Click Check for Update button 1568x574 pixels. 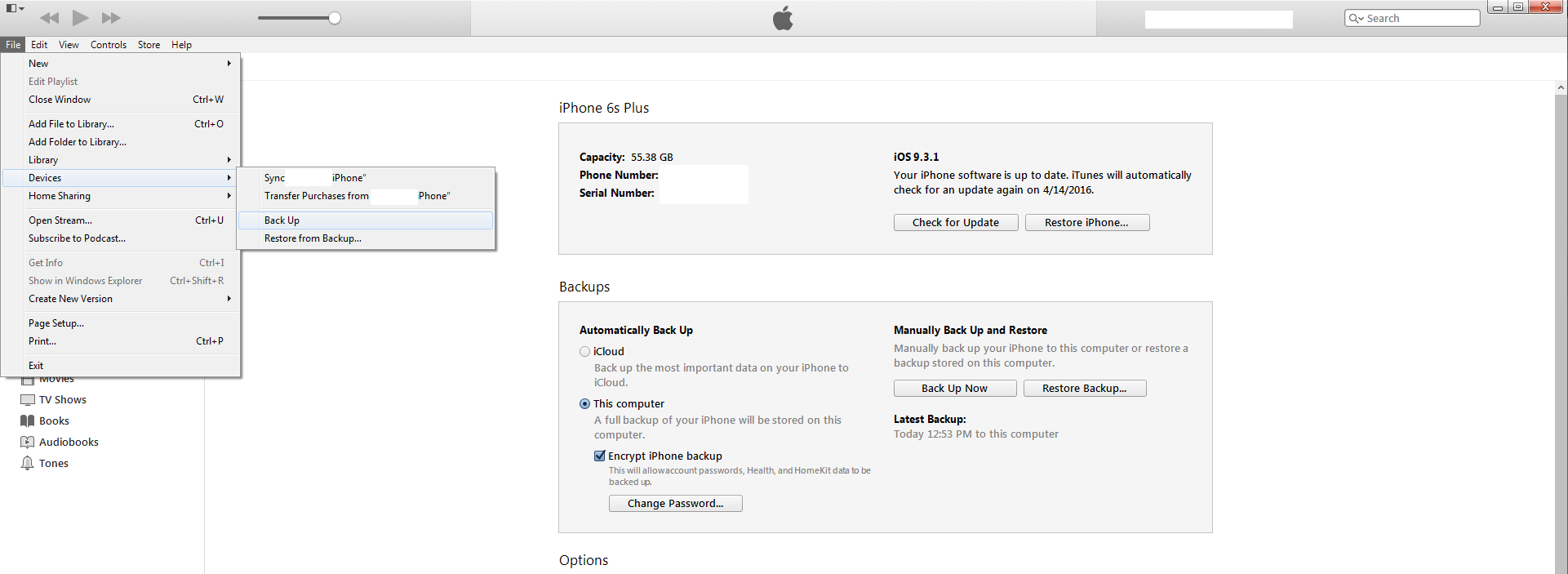(956, 223)
